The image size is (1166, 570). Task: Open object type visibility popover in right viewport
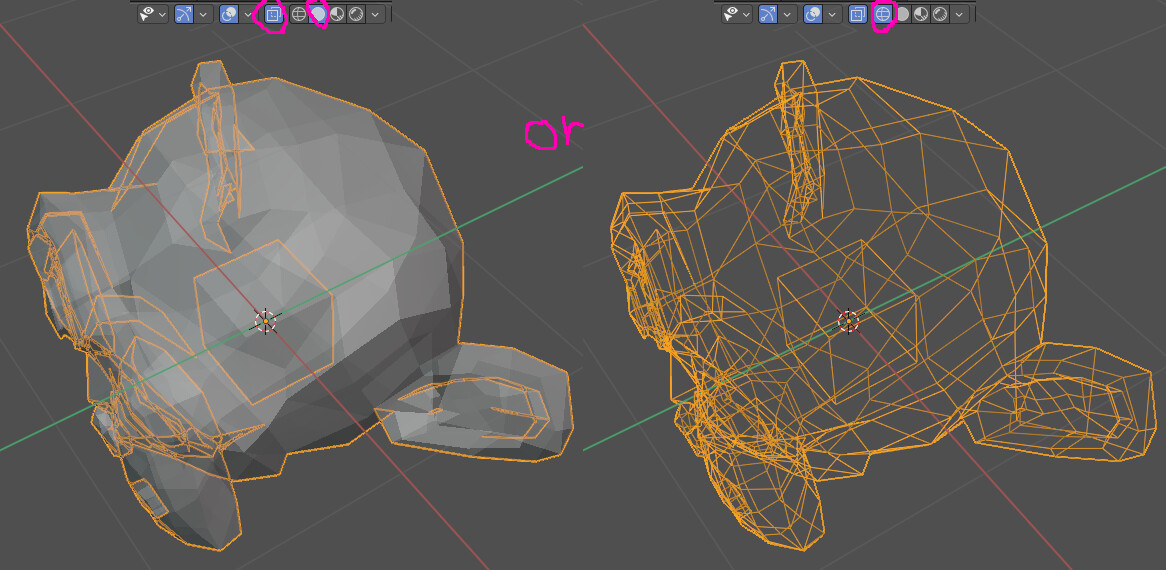click(737, 14)
